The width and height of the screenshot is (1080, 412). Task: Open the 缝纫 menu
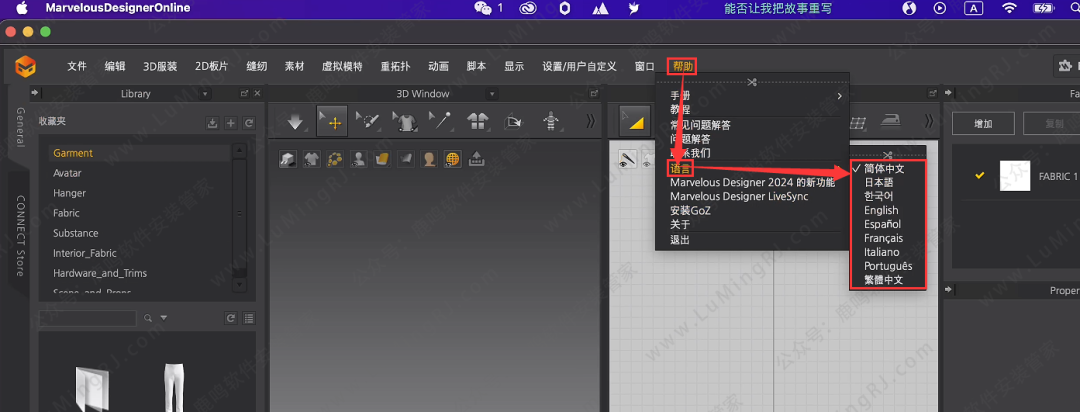257,66
